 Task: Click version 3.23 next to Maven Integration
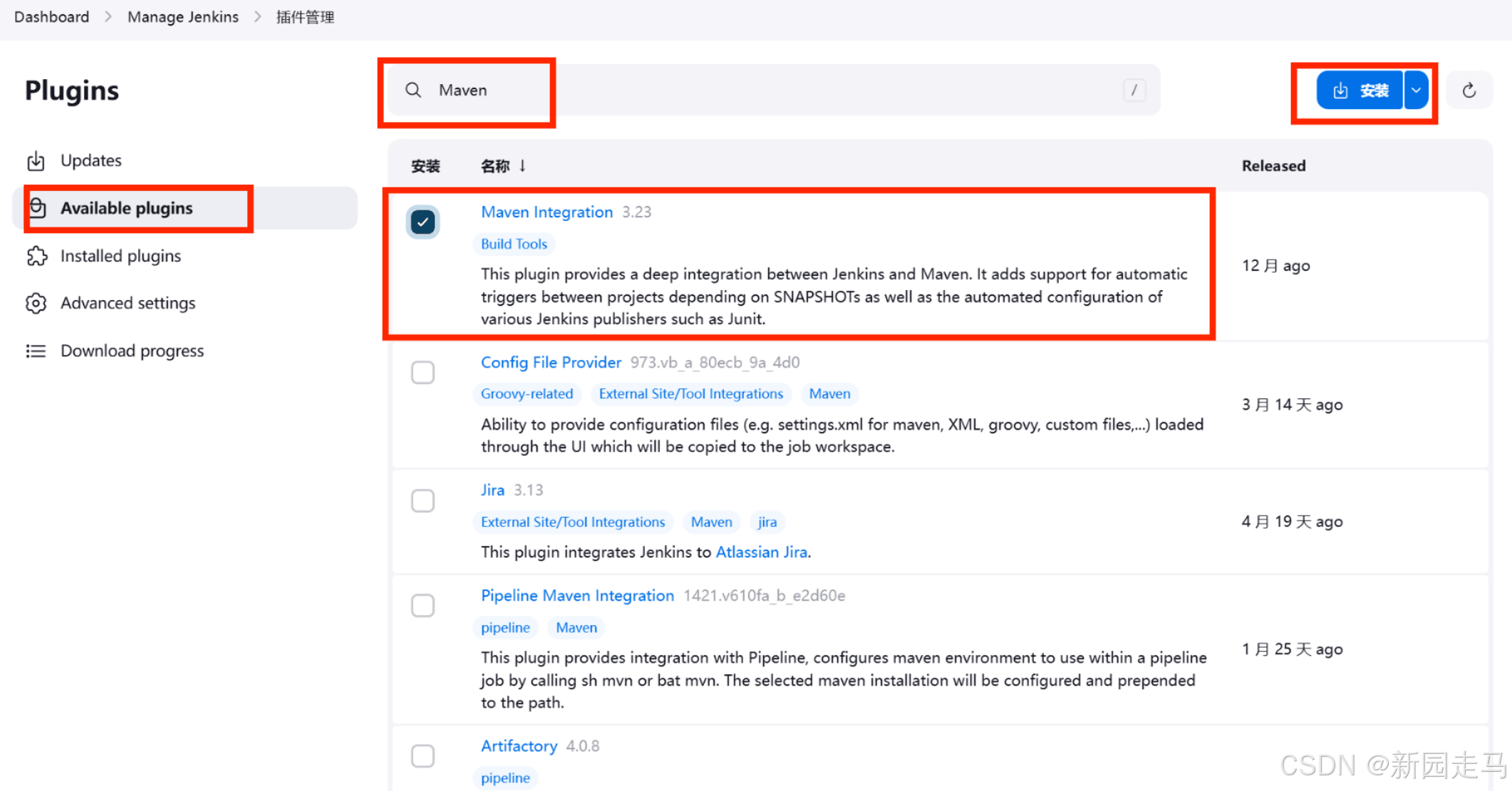pyautogui.click(x=636, y=212)
